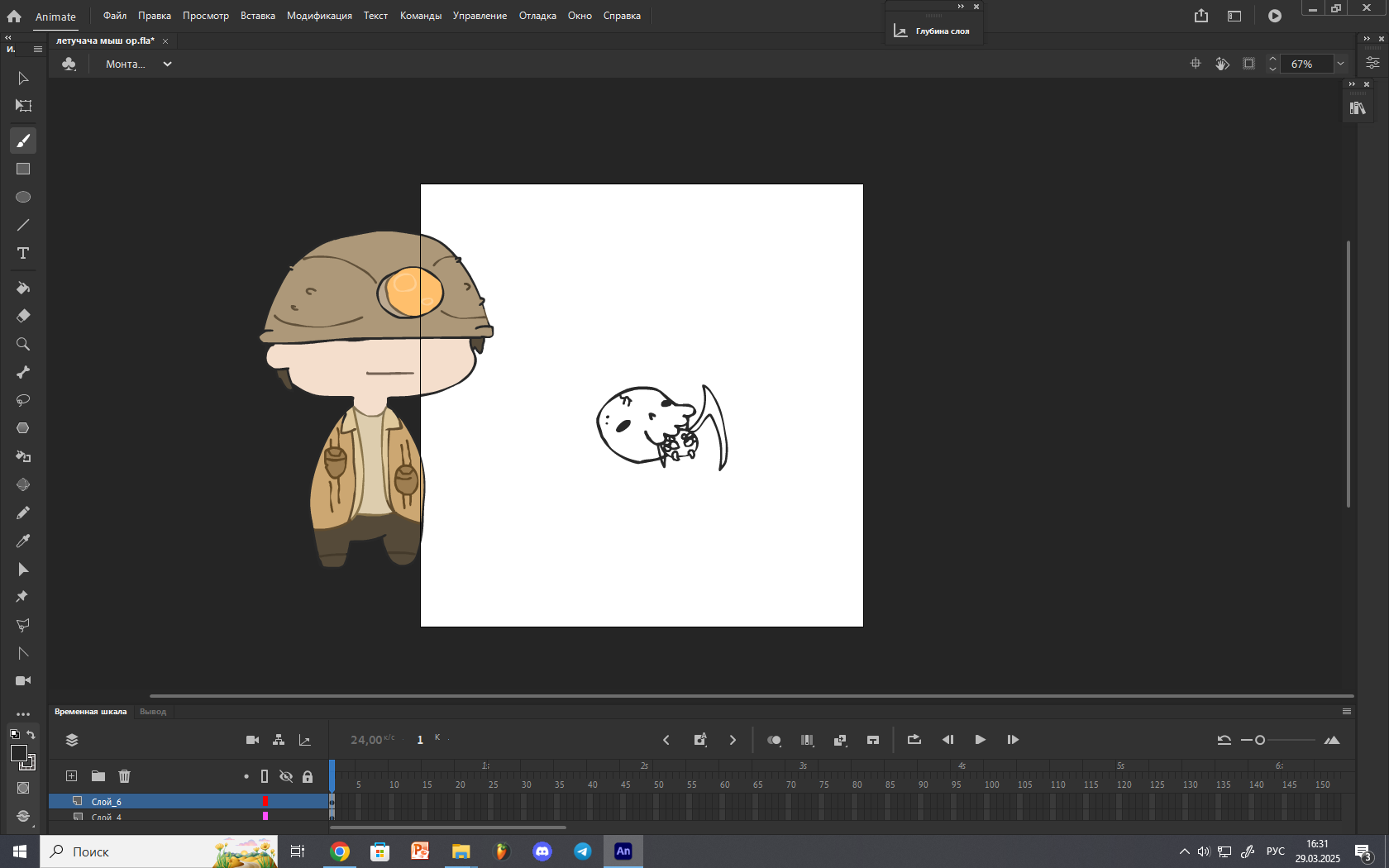Pick the Lasso tool

23,400
